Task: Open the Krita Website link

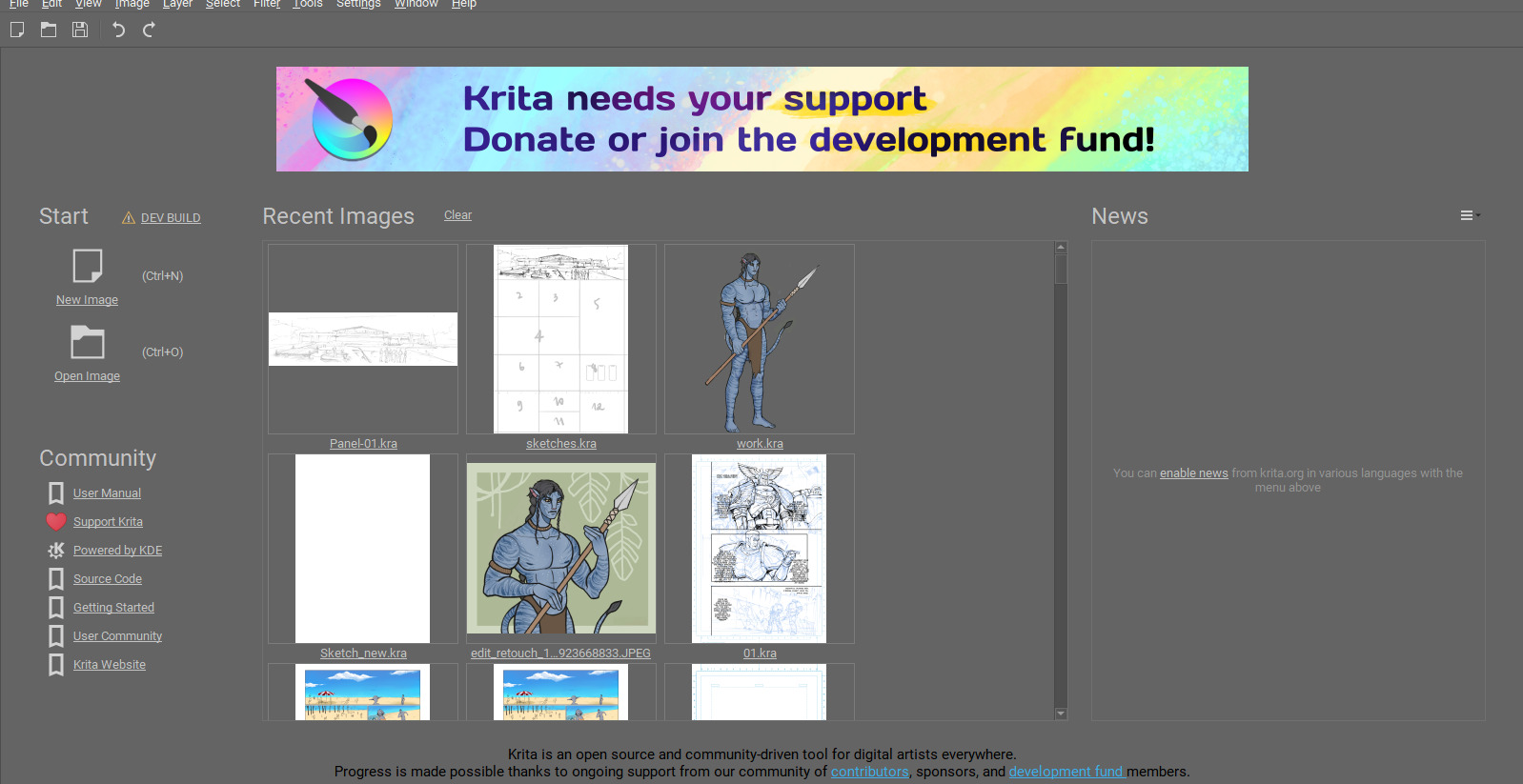Action: pos(110,665)
